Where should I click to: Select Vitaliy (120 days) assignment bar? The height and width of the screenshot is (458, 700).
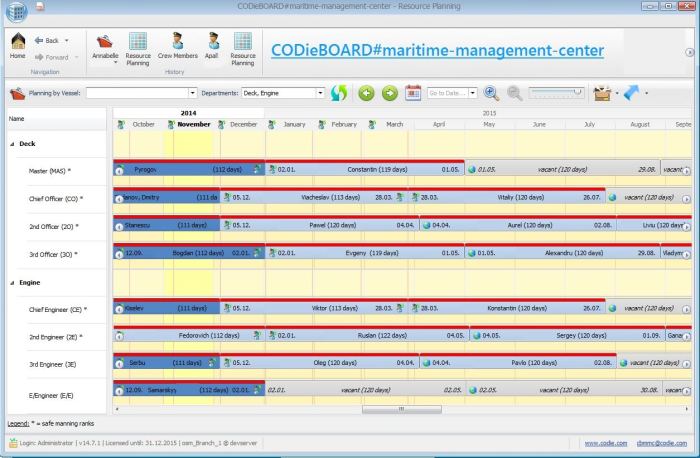pos(507,197)
